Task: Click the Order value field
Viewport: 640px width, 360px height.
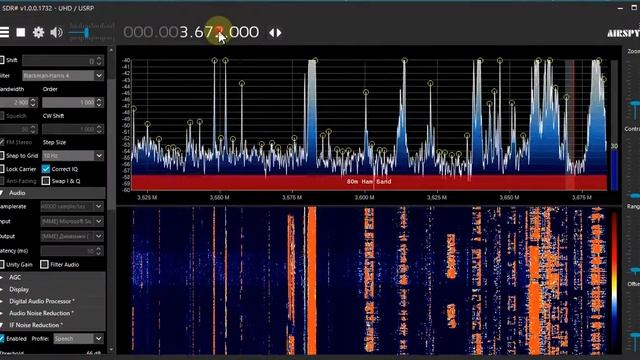Action: tap(69, 102)
